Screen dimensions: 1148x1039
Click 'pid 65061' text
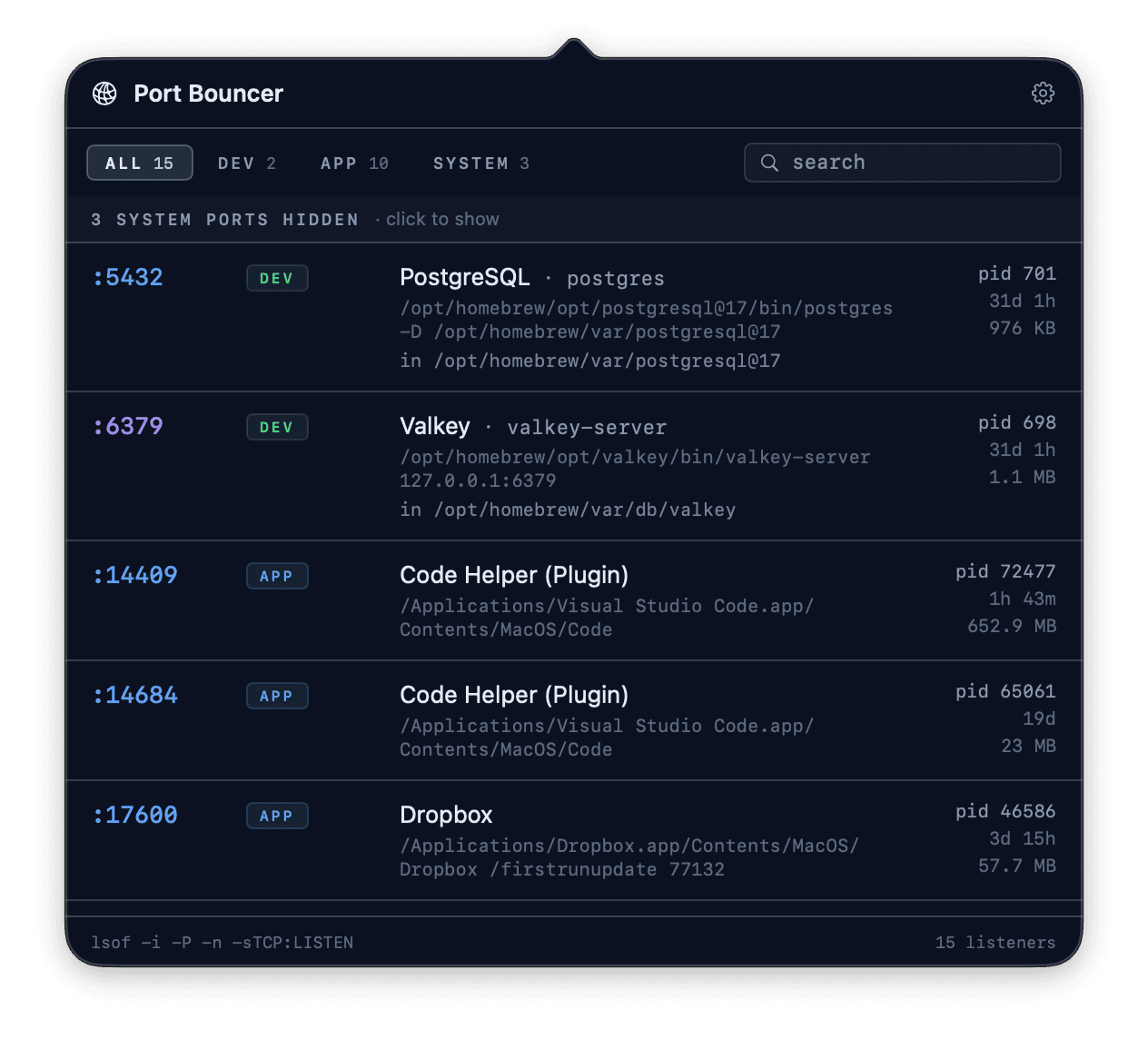tap(1005, 692)
